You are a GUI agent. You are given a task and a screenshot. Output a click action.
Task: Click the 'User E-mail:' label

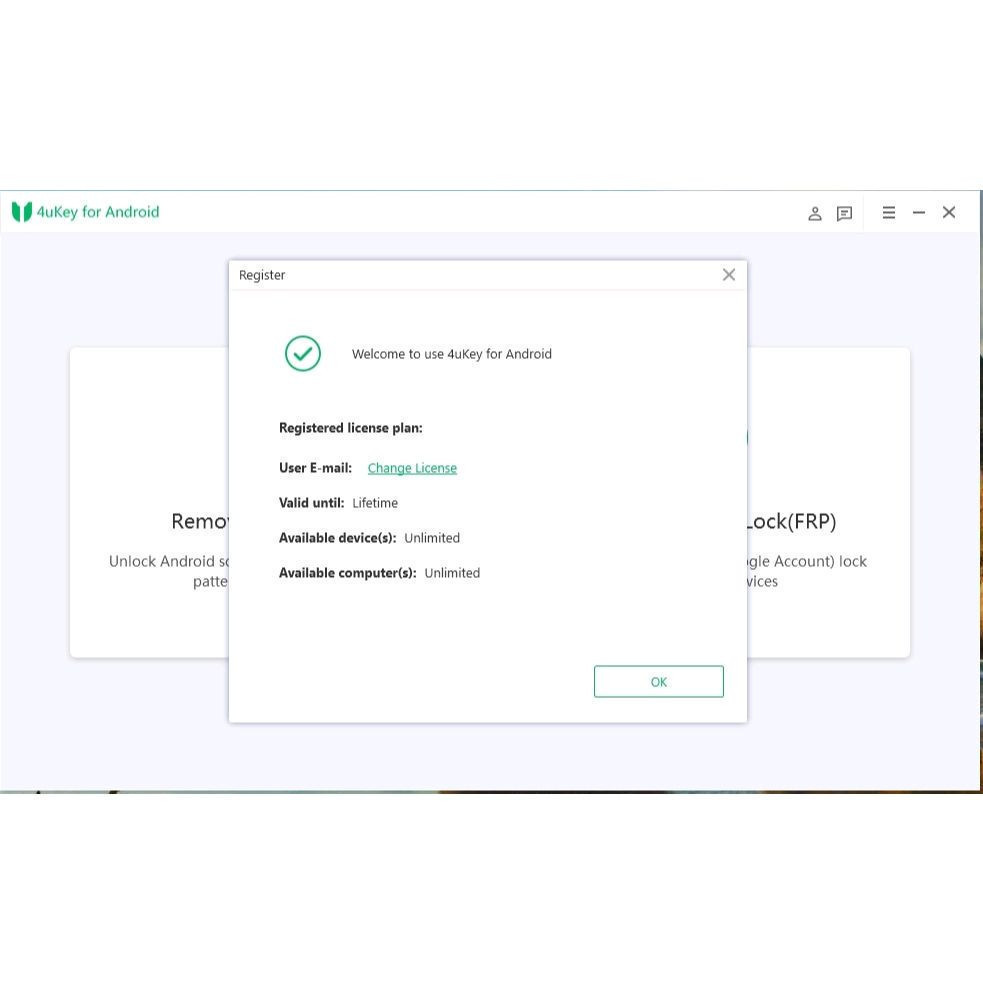315,468
